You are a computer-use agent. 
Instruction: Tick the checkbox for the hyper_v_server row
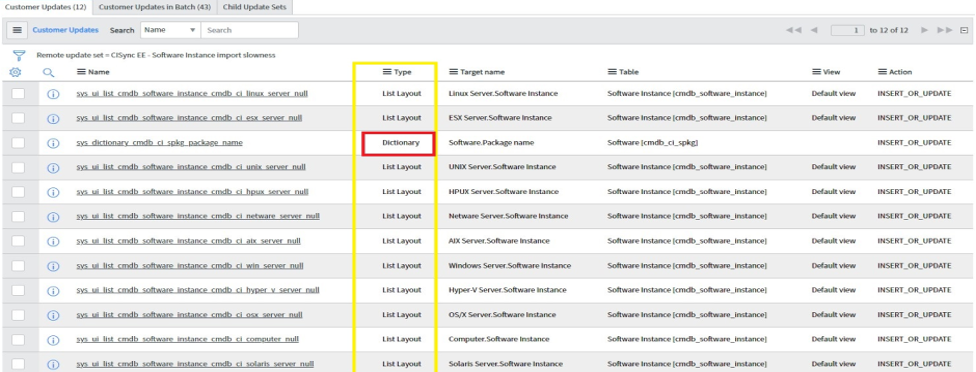click(18, 290)
